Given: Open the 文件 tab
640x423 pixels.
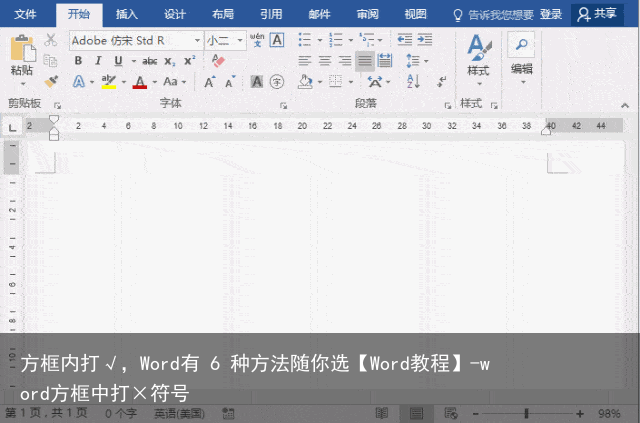Looking at the screenshot, I should tap(25, 14).
